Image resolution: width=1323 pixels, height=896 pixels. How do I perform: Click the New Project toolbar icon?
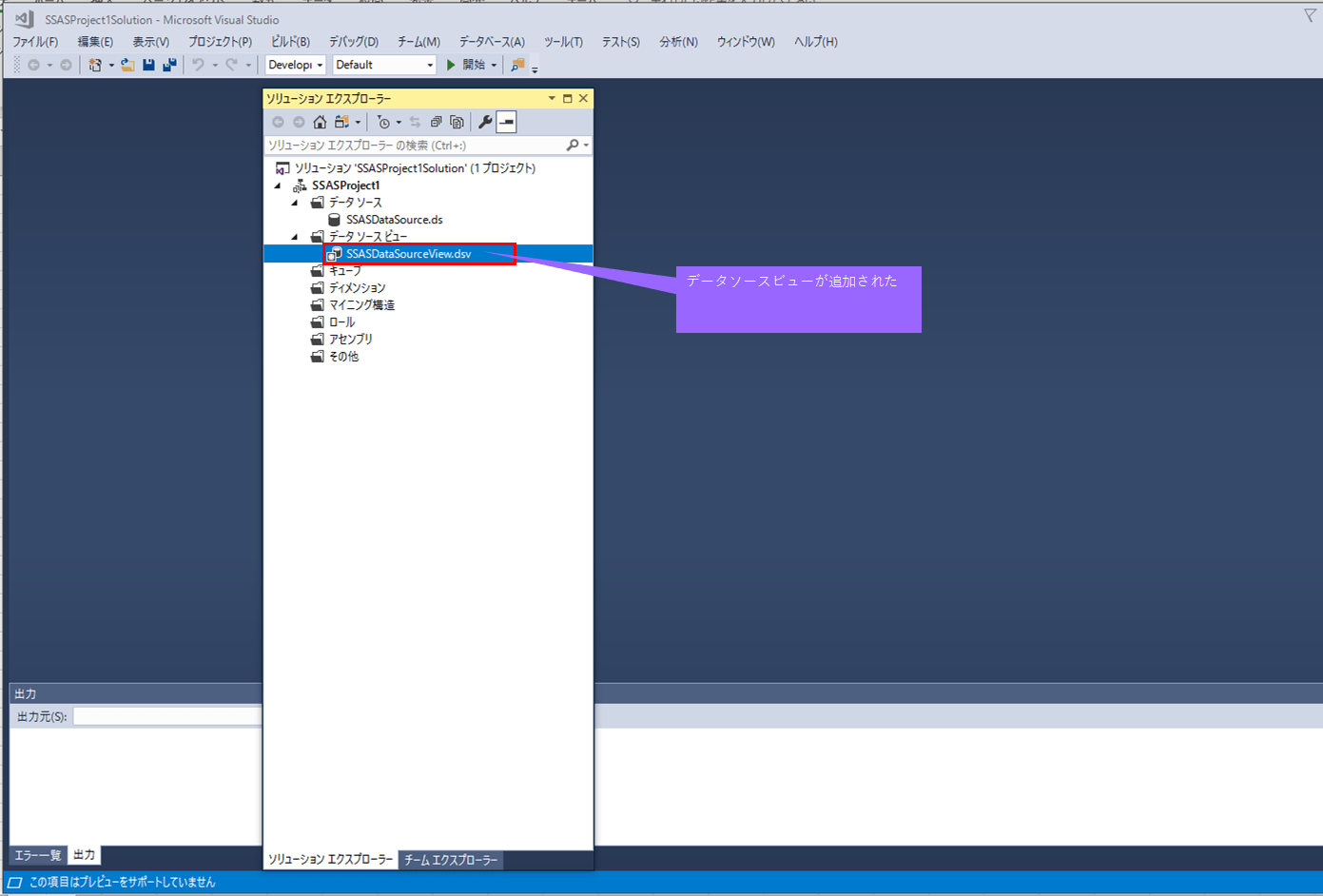[94, 65]
